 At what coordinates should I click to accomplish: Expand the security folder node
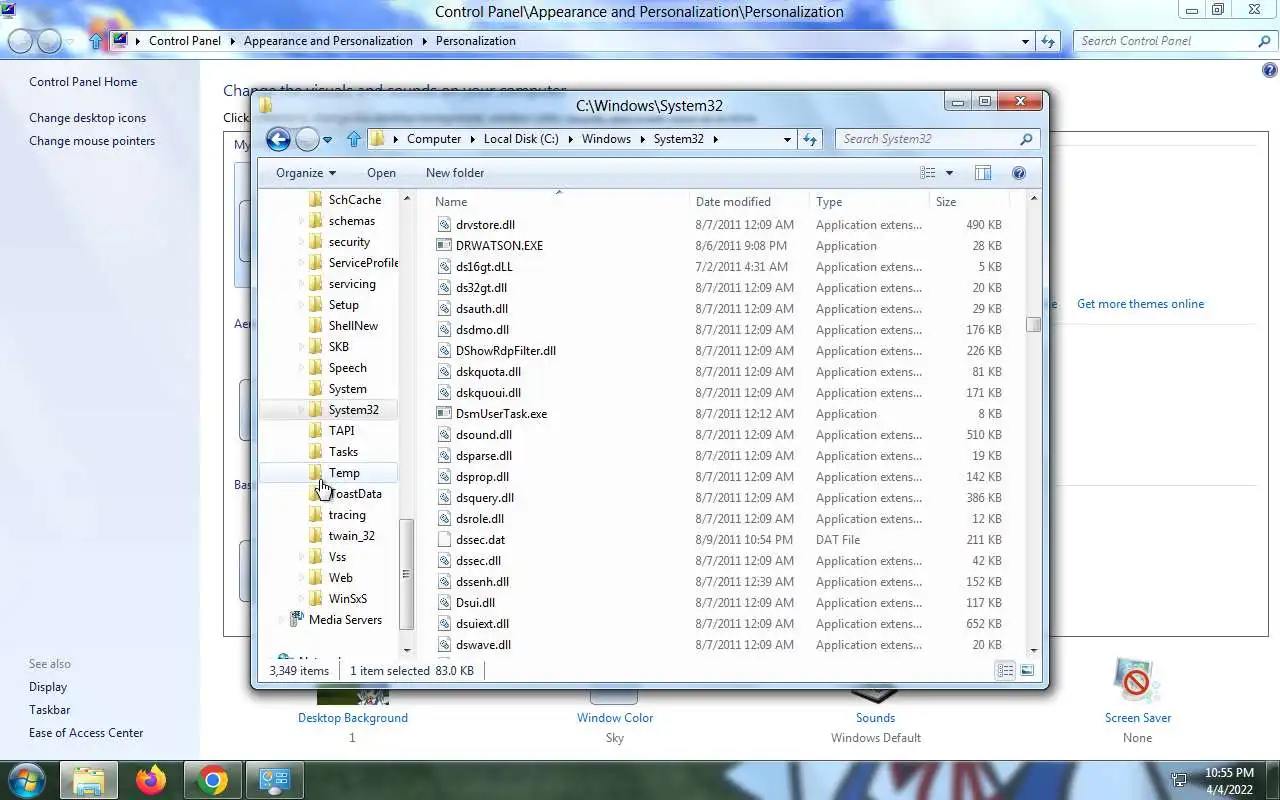point(301,242)
